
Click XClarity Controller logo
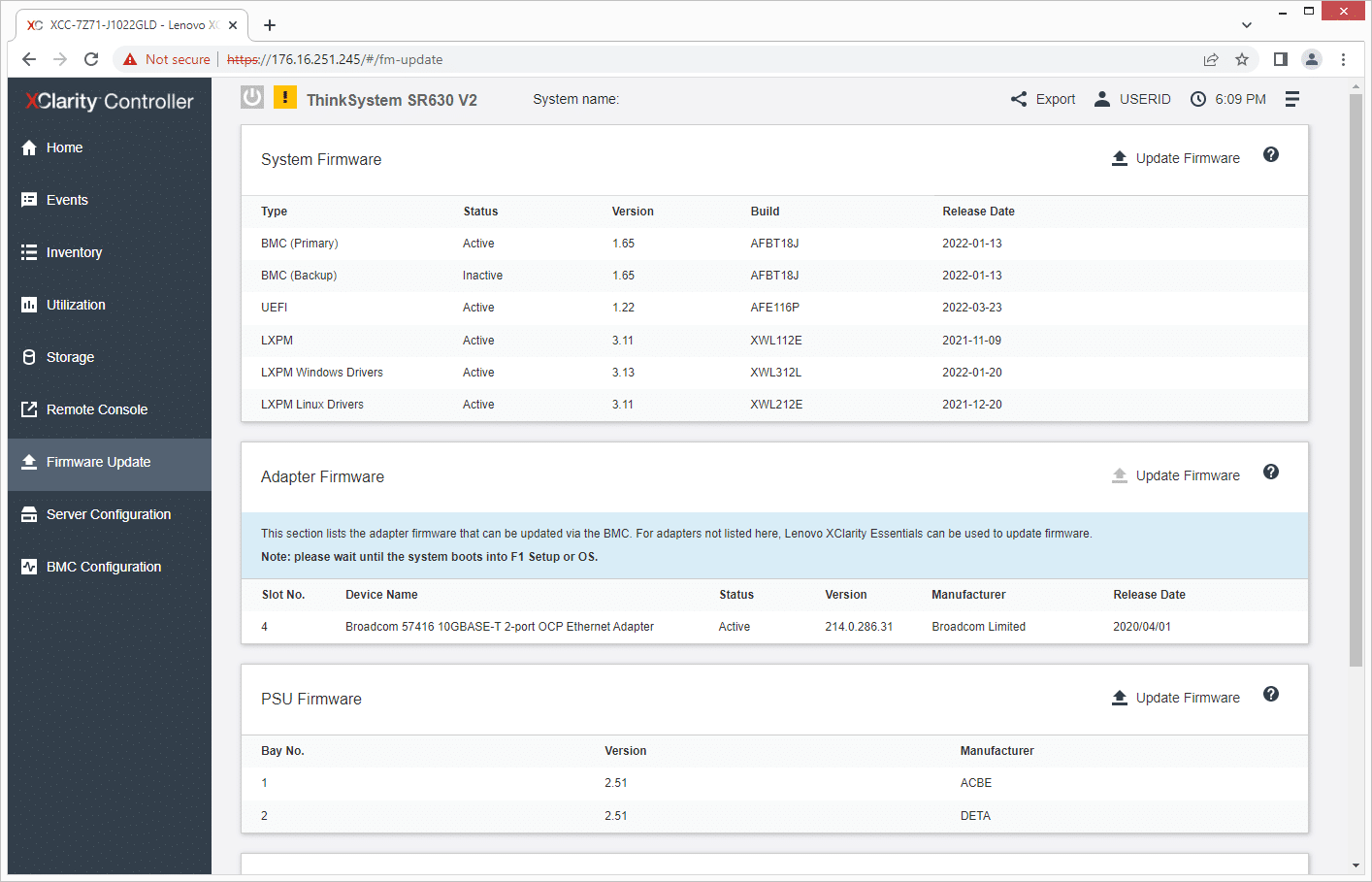110,101
